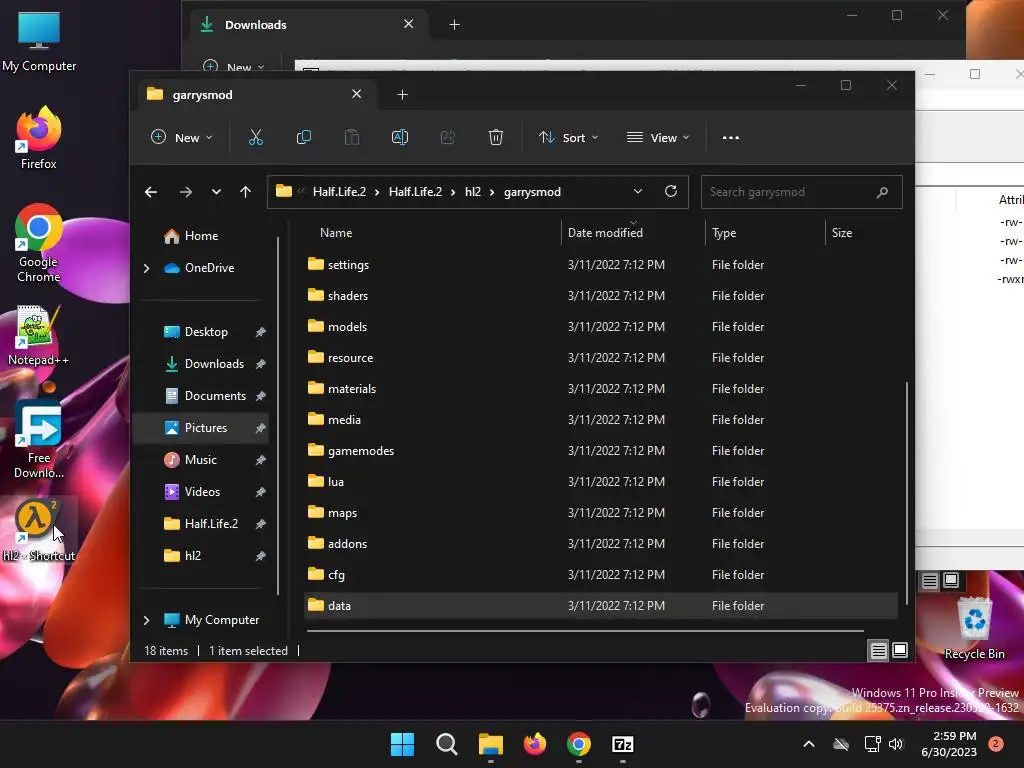
Task: Select the My Computer desktop icon
Action: [39, 41]
